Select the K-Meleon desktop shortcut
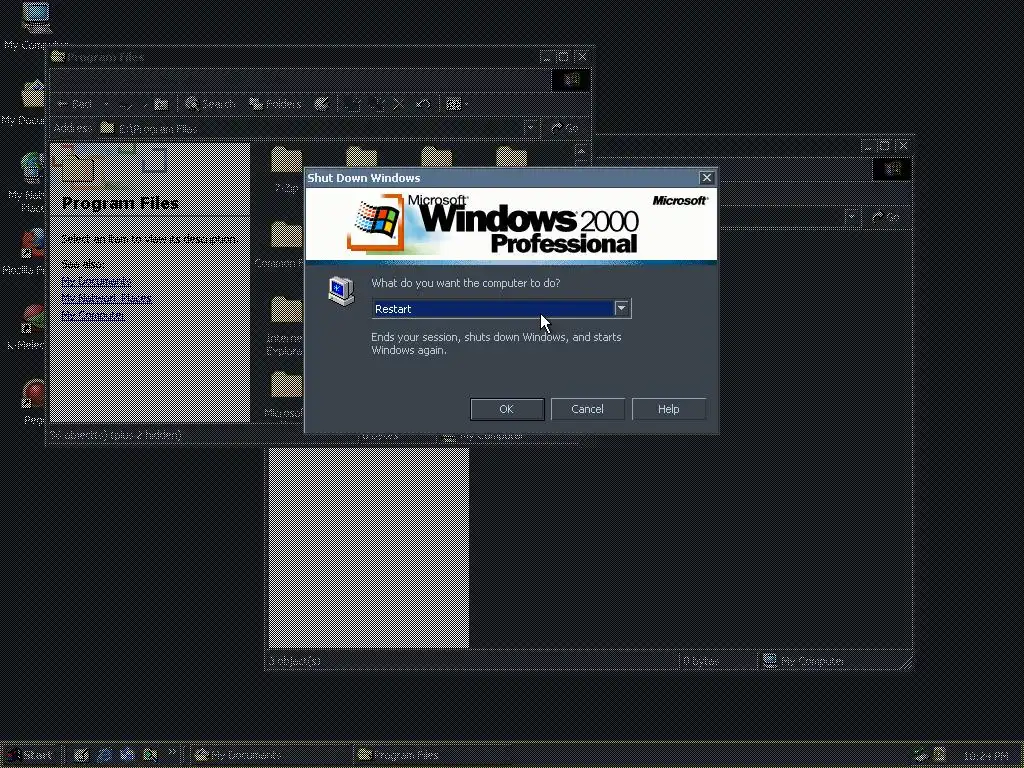The image size is (1024, 768). pyautogui.click(x=27, y=327)
